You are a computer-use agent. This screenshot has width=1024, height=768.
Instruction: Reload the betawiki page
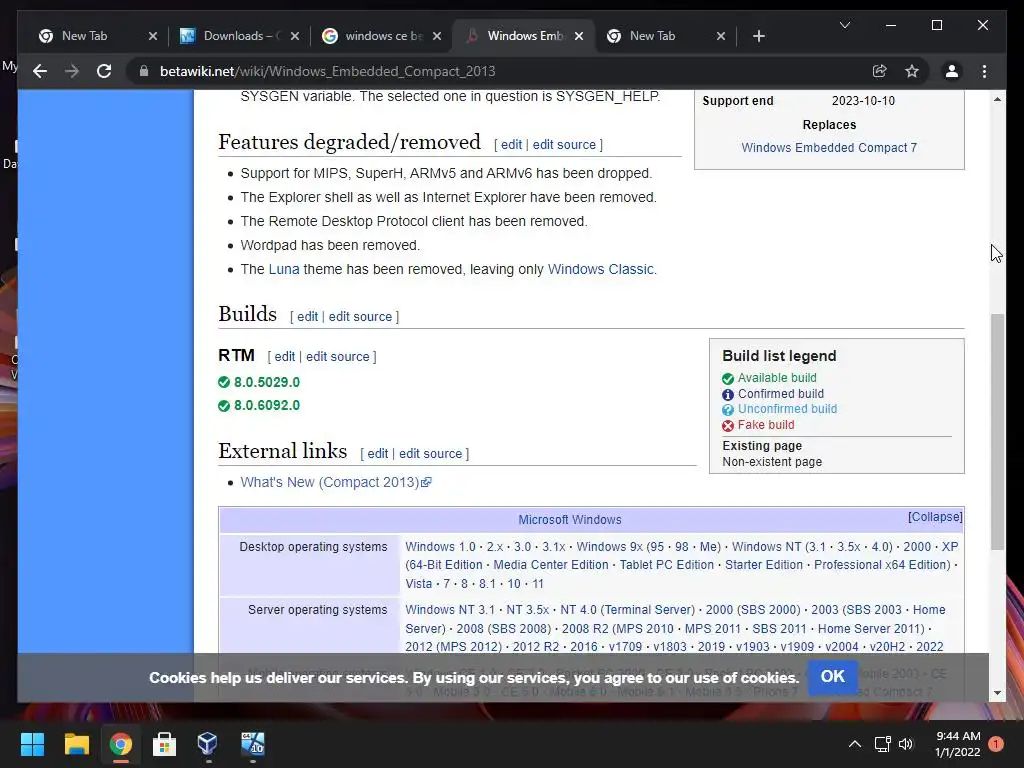(x=104, y=71)
